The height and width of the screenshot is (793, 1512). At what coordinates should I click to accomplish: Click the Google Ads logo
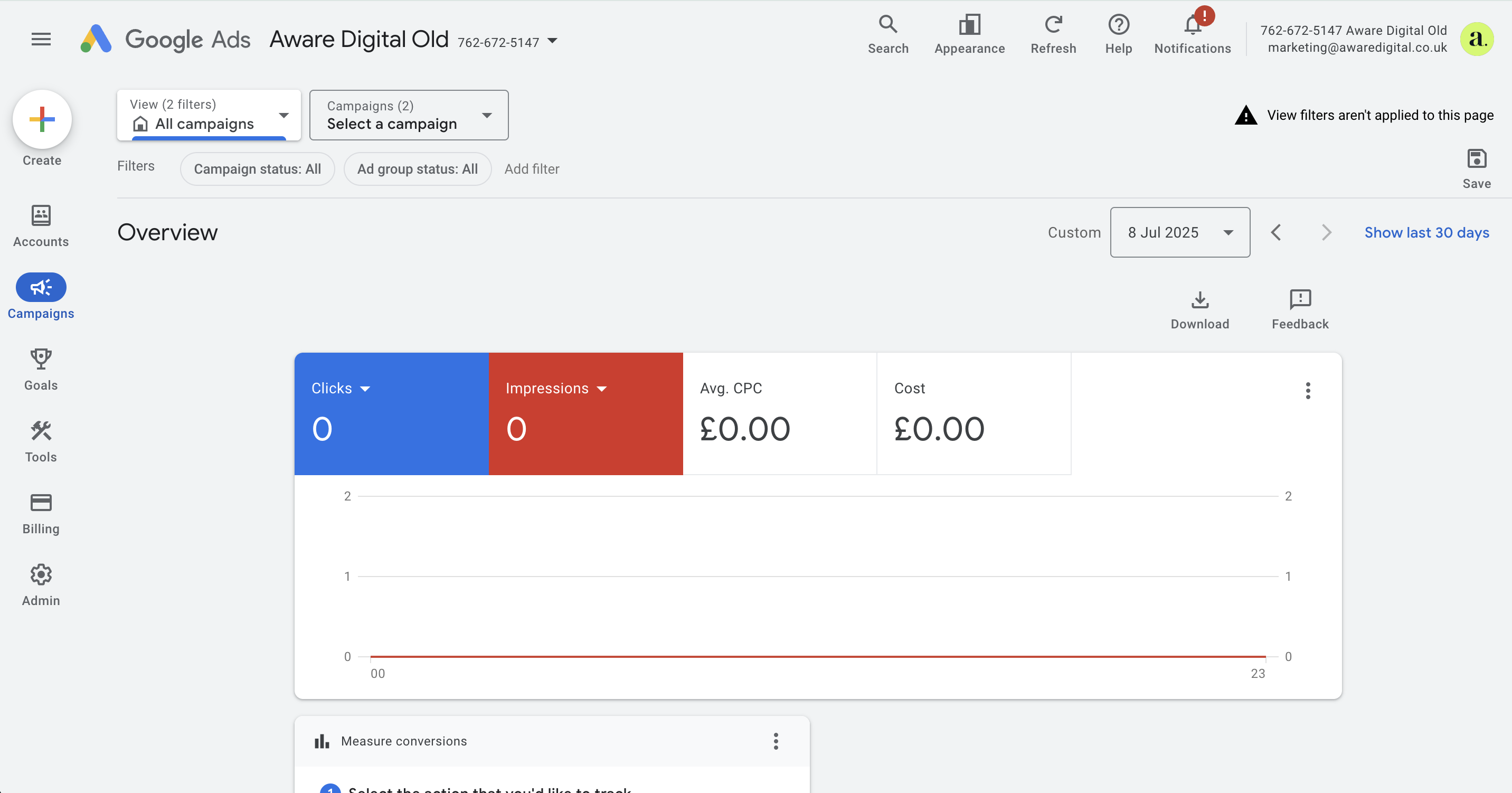point(166,39)
